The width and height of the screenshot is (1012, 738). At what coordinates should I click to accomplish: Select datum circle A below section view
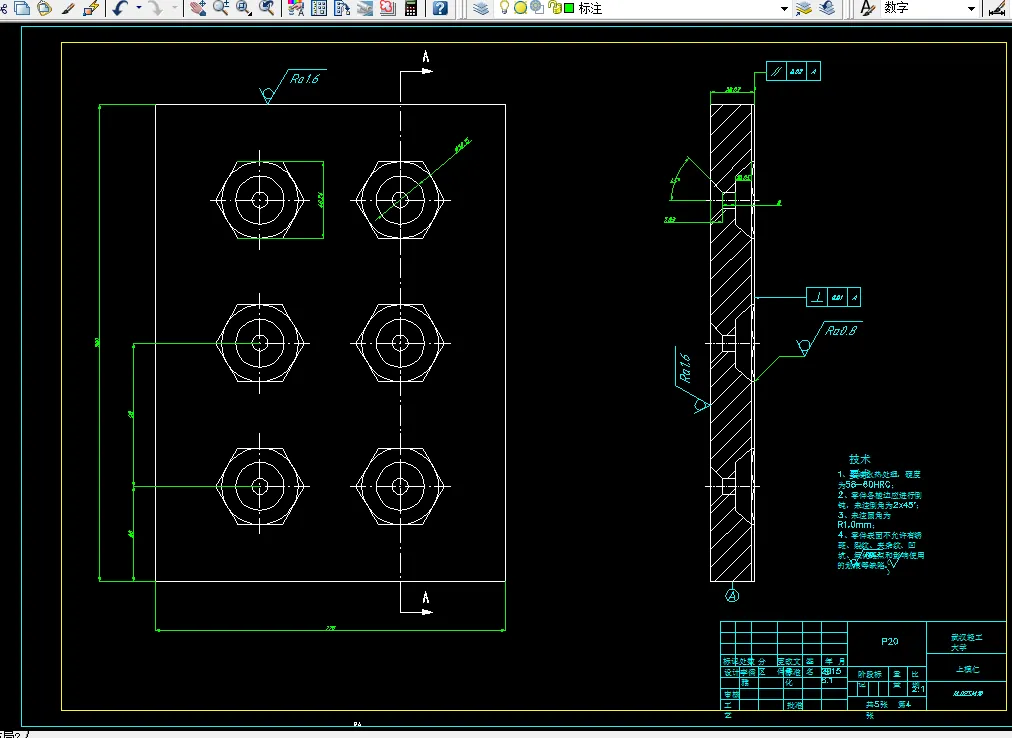(x=732, y=595)
